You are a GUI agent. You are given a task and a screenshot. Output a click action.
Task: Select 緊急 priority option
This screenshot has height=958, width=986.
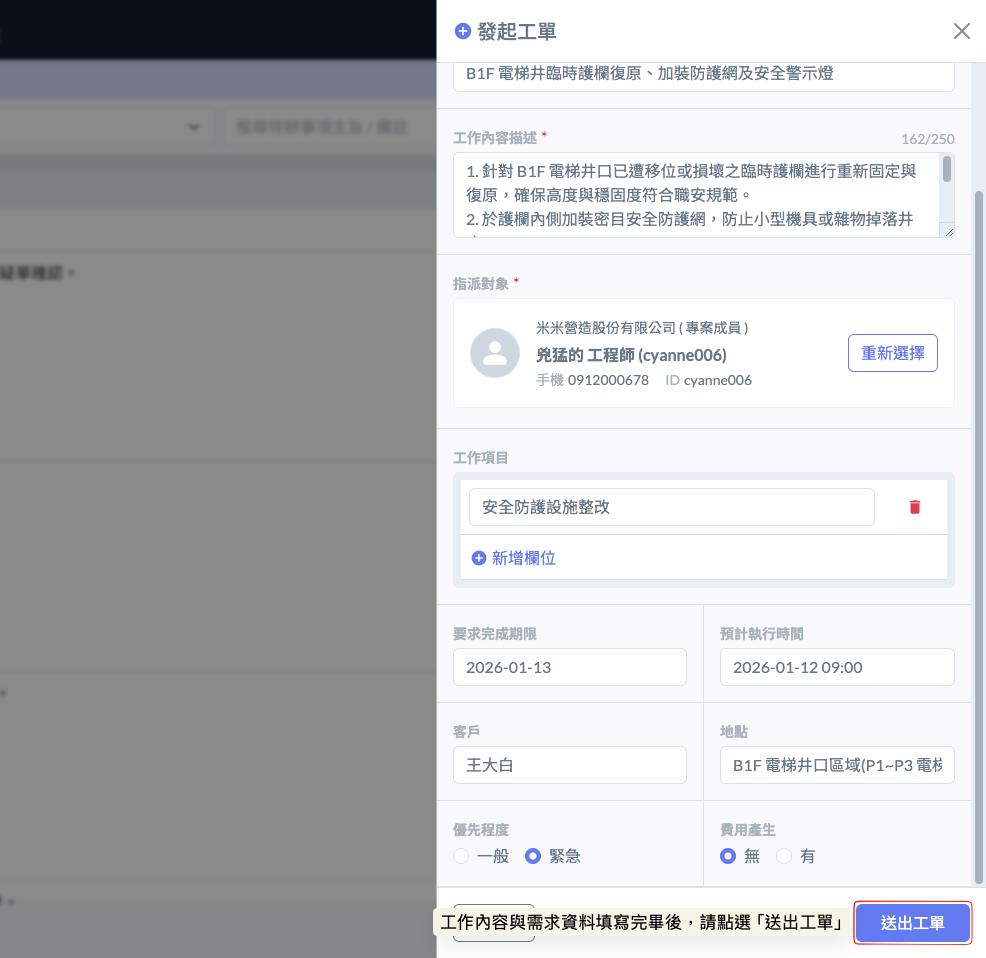tap(533, 856)
